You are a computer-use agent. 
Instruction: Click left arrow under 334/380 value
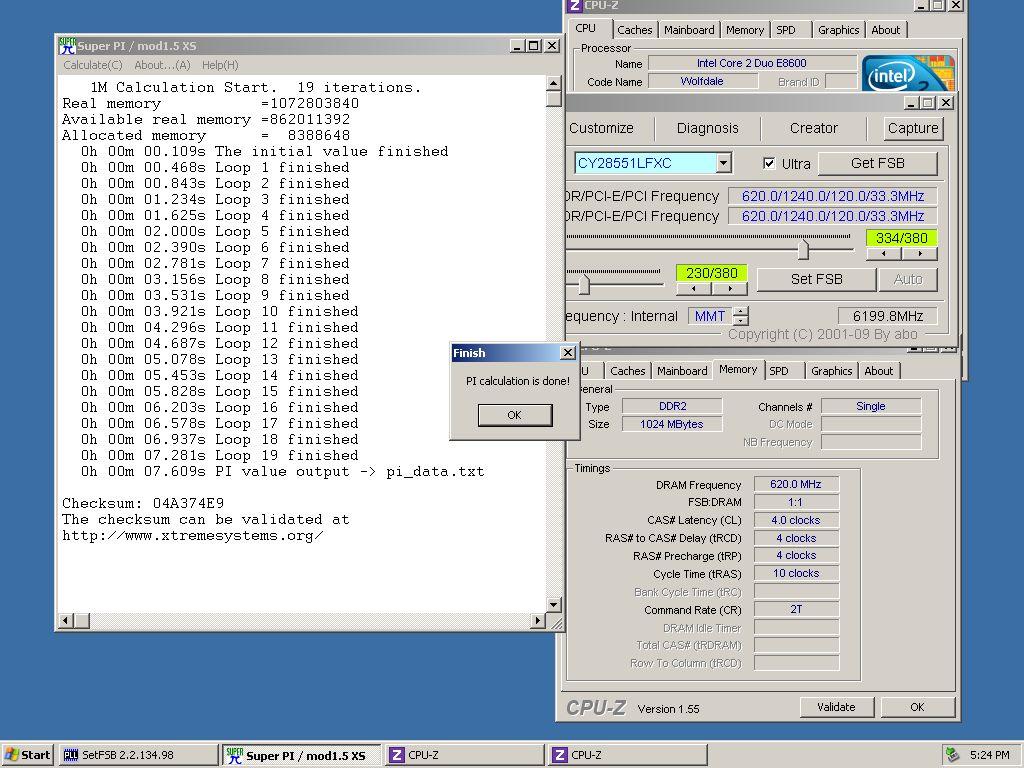(x=884, y=254)
